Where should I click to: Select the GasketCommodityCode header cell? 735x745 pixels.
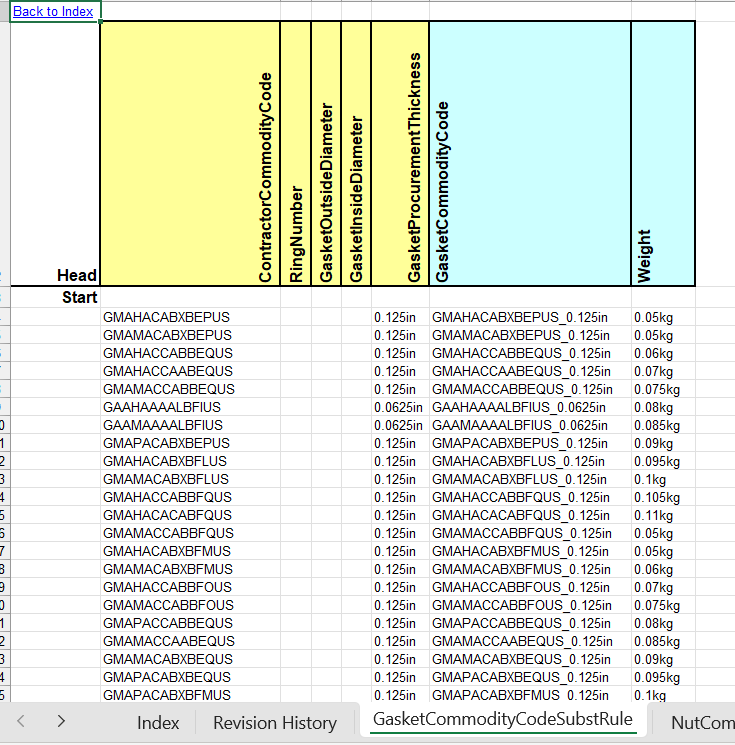530,153
